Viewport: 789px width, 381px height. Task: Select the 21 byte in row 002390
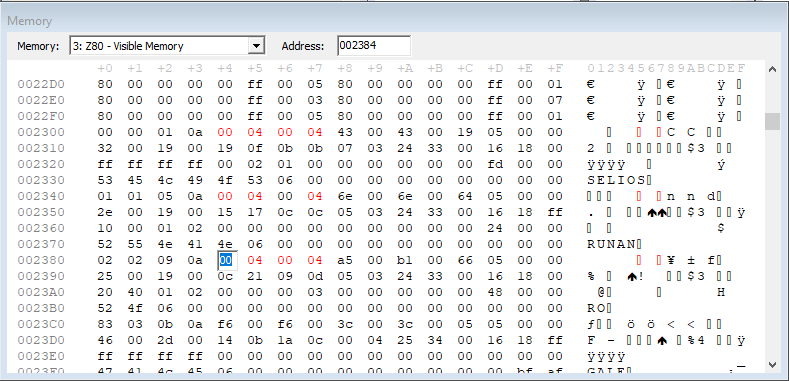point(255,276)
